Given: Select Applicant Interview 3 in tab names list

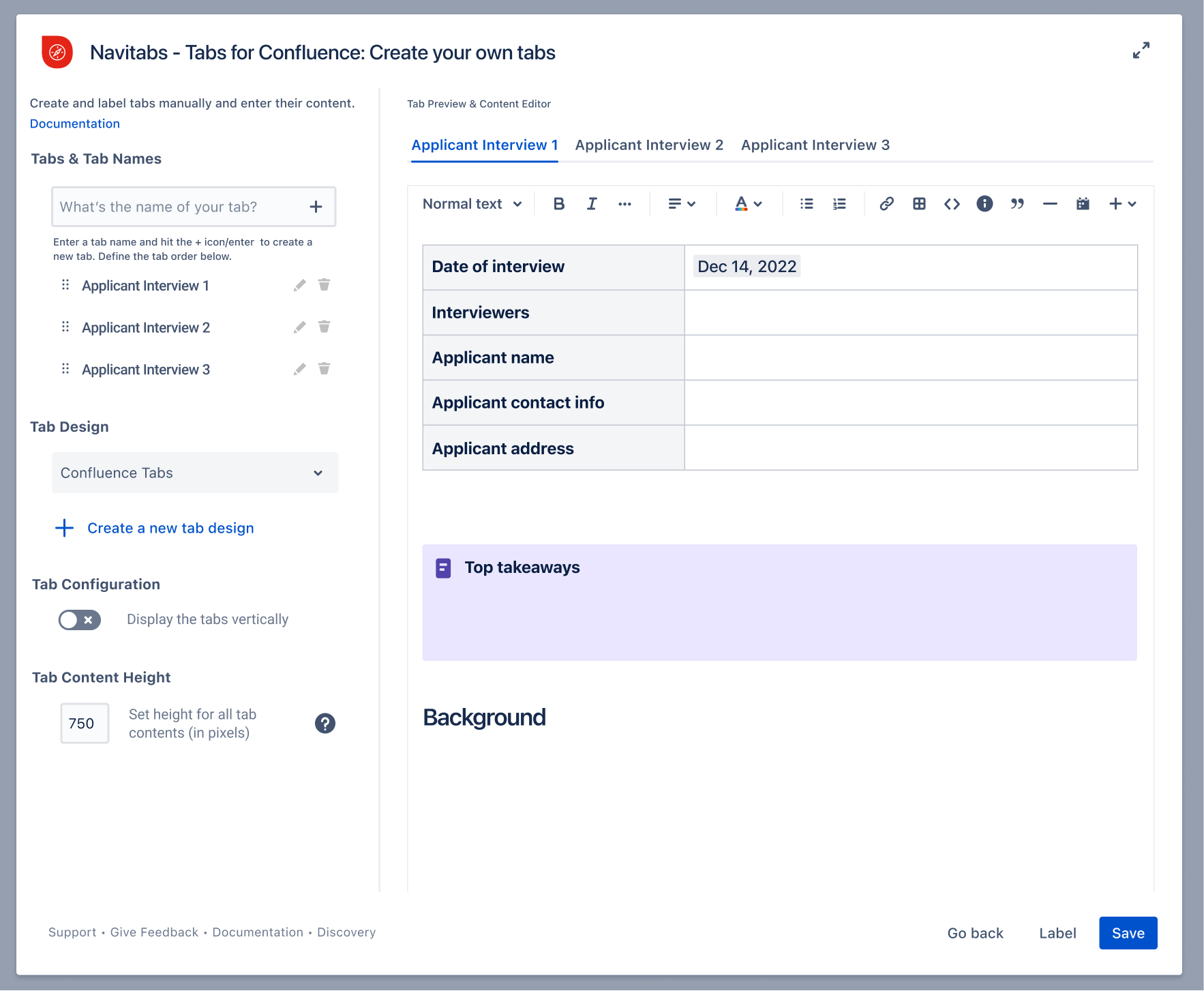Looking at the screenshot, I should click(146, 370).
